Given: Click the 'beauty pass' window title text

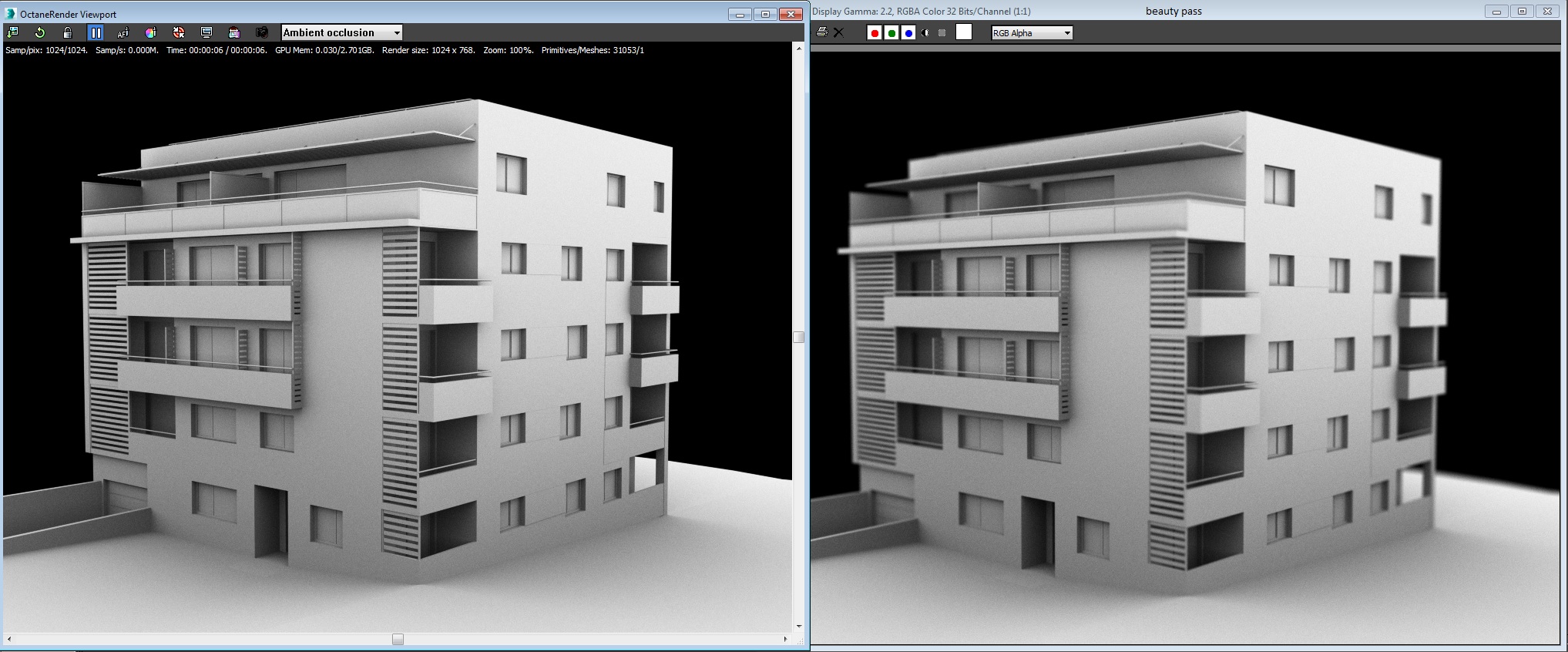Looking at the screenshot, I should coord(1173,11).
